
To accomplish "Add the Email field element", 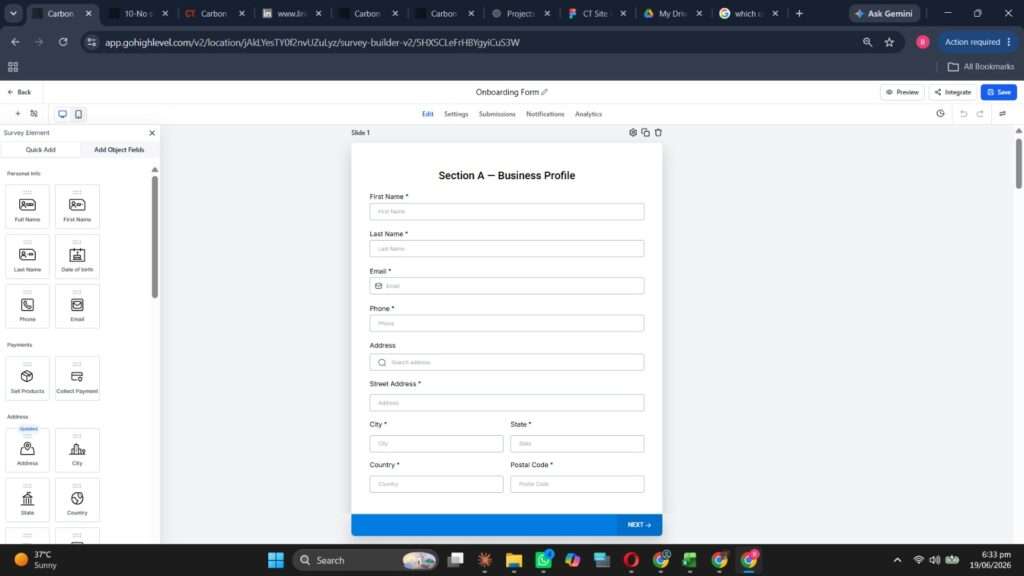I will pyautogui.click(x=77, y=306).
